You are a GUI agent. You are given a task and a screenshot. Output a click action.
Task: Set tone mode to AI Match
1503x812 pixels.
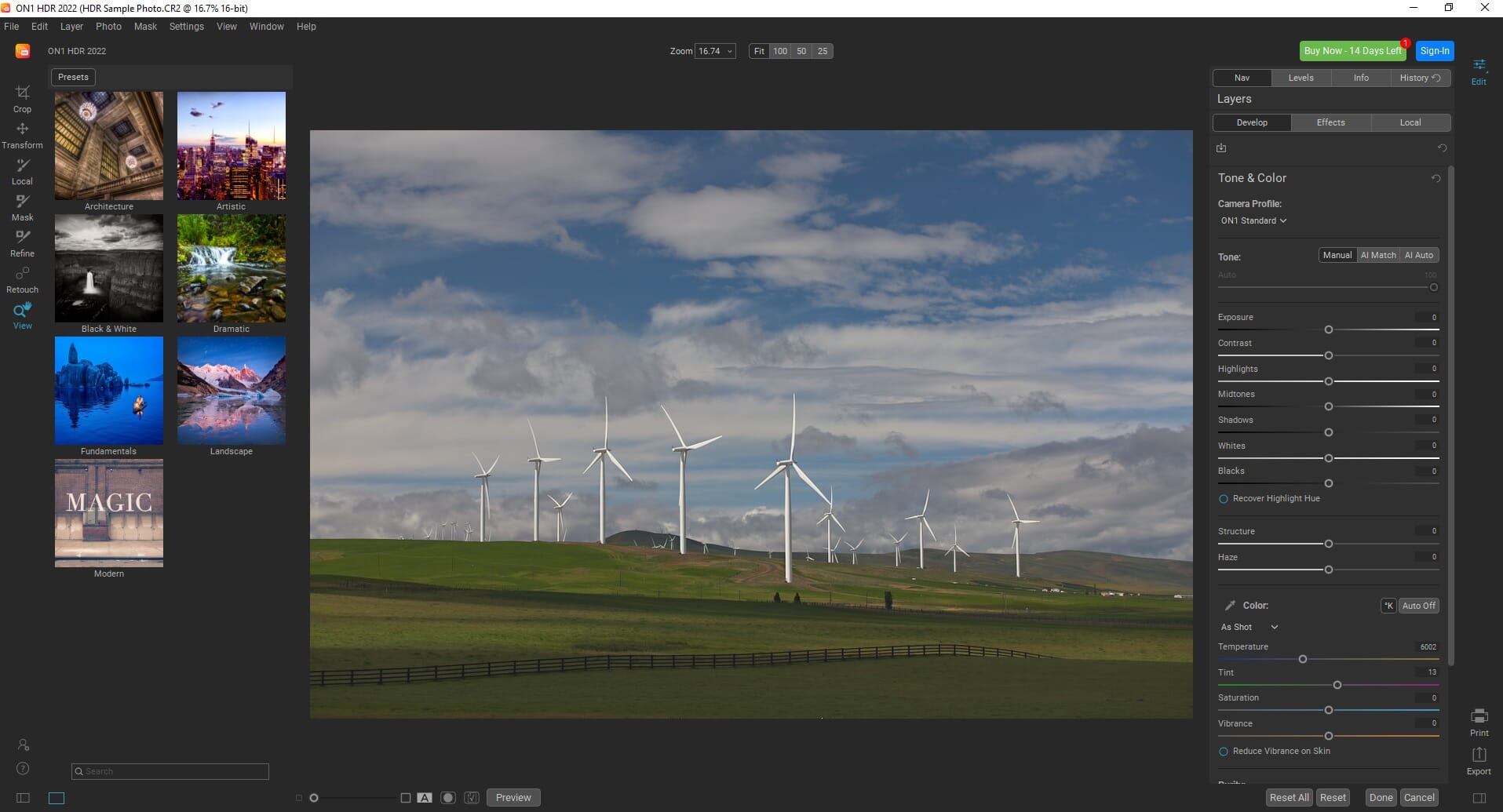(1378, 255)
